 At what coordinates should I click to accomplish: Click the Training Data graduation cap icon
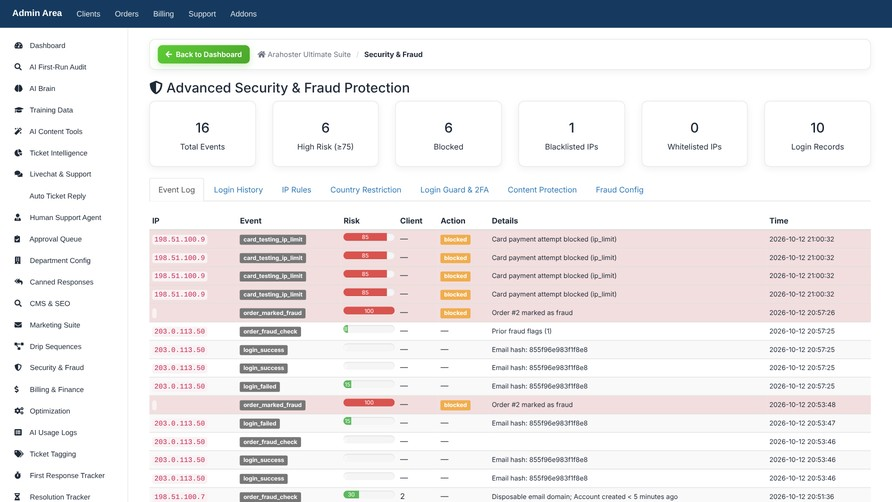click(18, 110)
